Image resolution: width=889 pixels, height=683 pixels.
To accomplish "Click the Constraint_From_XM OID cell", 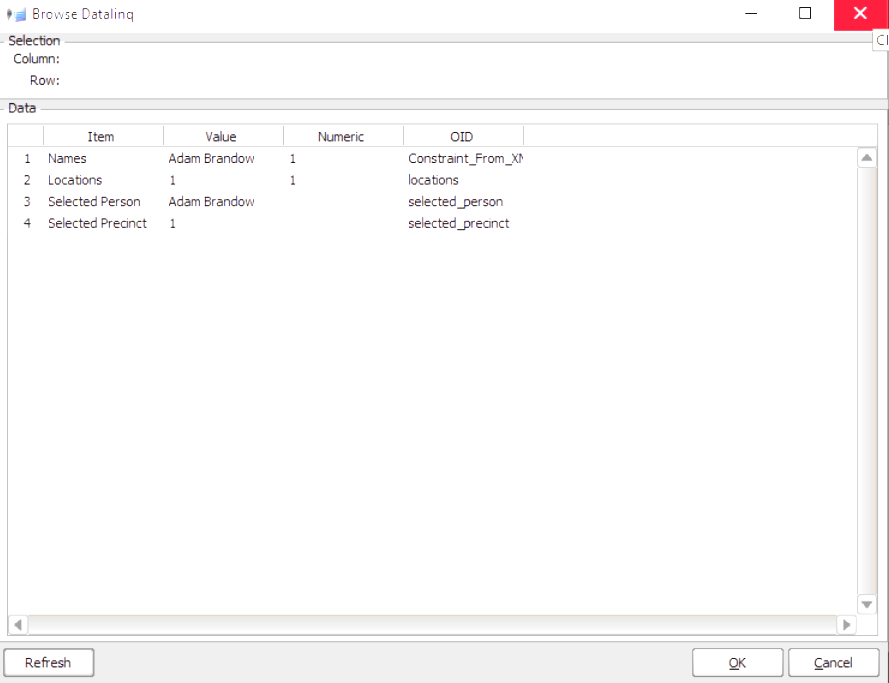I will click(465, 159).
